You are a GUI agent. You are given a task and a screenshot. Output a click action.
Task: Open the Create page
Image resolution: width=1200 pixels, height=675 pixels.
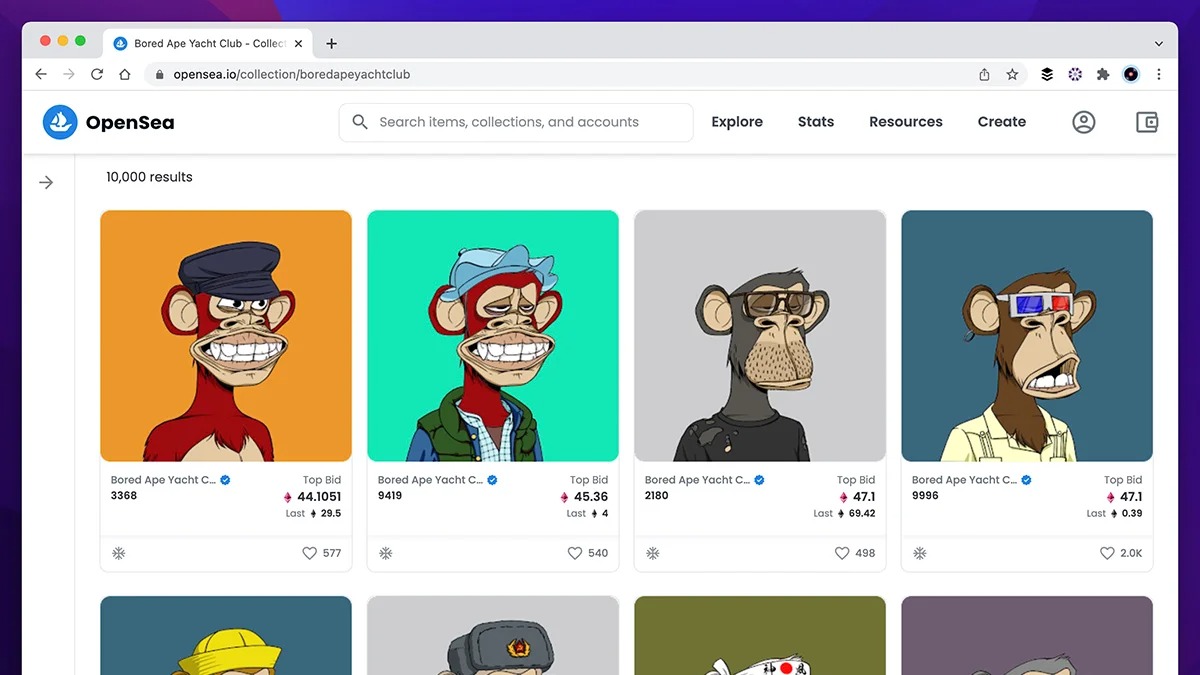tap(1002, 122)
